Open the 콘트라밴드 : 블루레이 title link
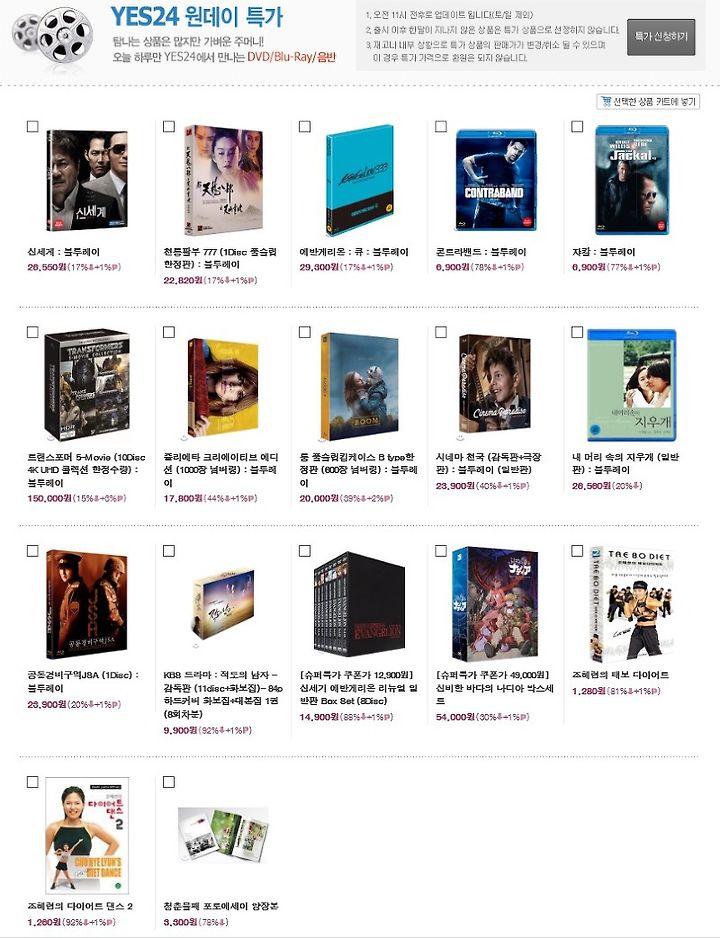 coord(481,252)
